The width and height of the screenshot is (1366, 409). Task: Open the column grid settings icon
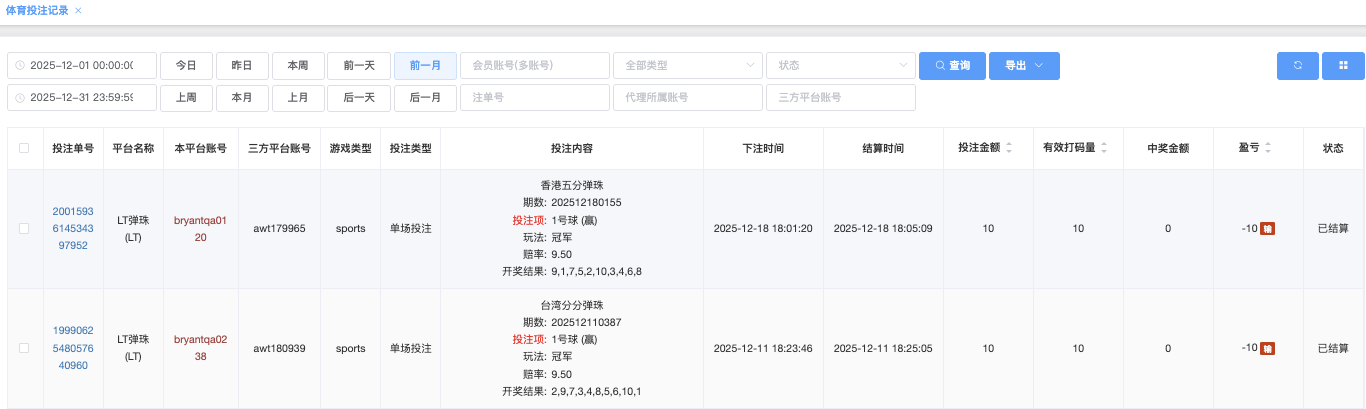[1343, 66]
